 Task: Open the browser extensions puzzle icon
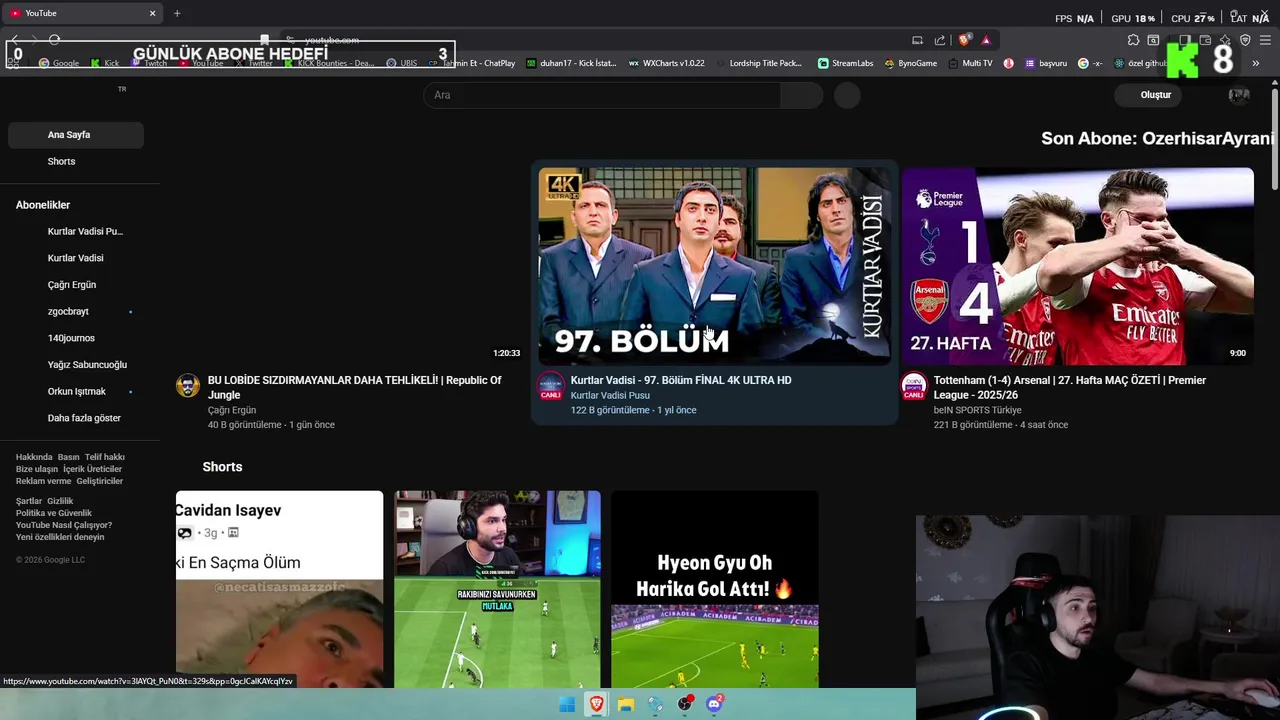coord(1133,40)
